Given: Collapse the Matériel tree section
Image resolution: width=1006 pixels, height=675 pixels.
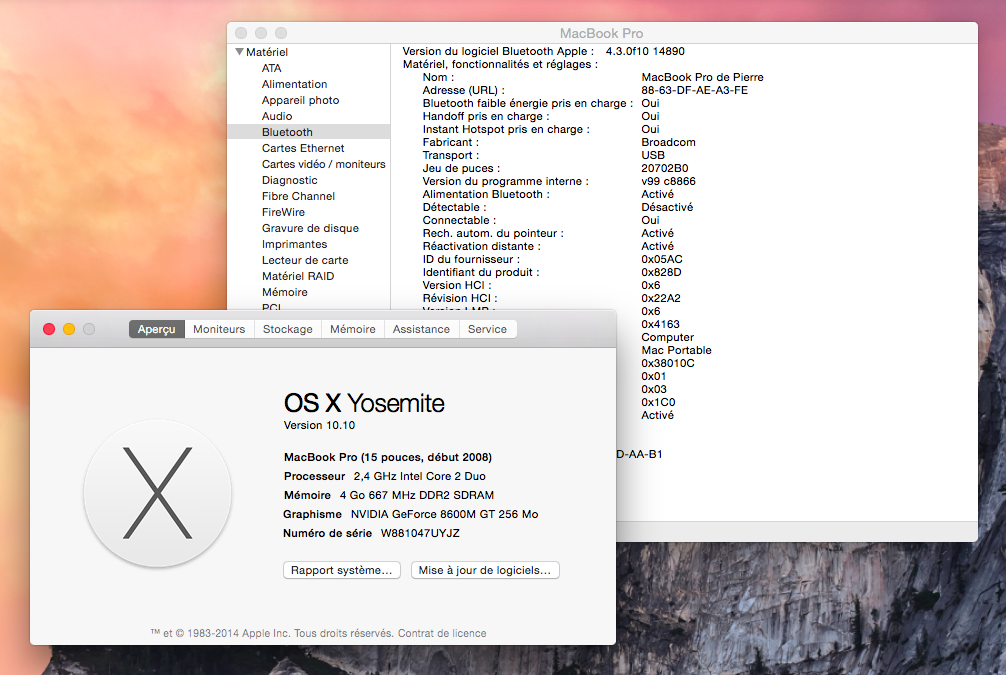Looking at the screenshot, I should pyautogui.click(x=239, y=52).
